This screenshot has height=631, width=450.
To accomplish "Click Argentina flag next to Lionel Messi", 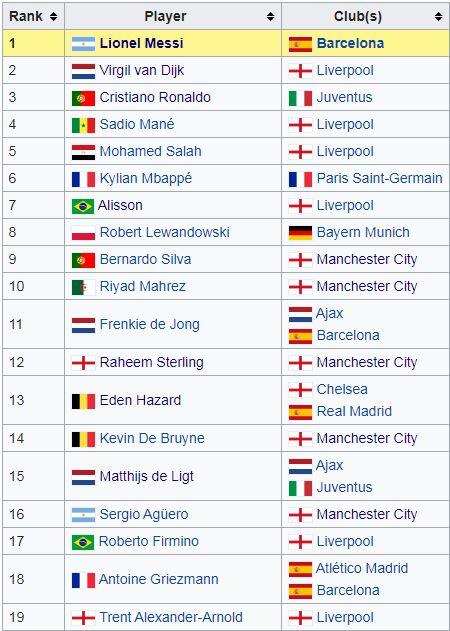I will [83, 44].
